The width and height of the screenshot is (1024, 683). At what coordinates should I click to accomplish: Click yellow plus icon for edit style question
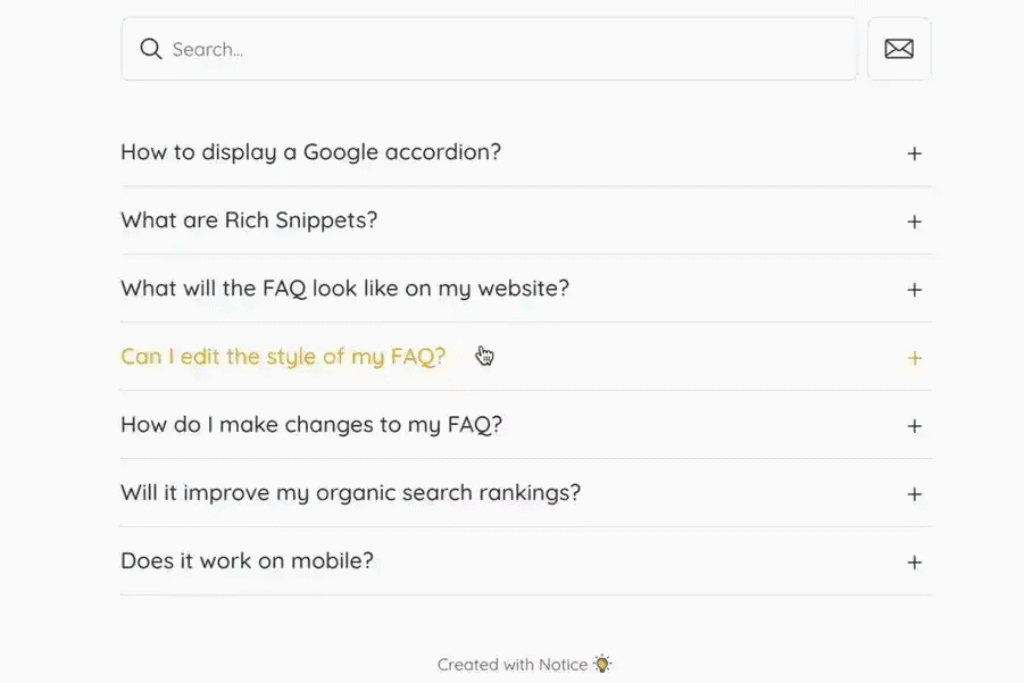tap(914, 358)
